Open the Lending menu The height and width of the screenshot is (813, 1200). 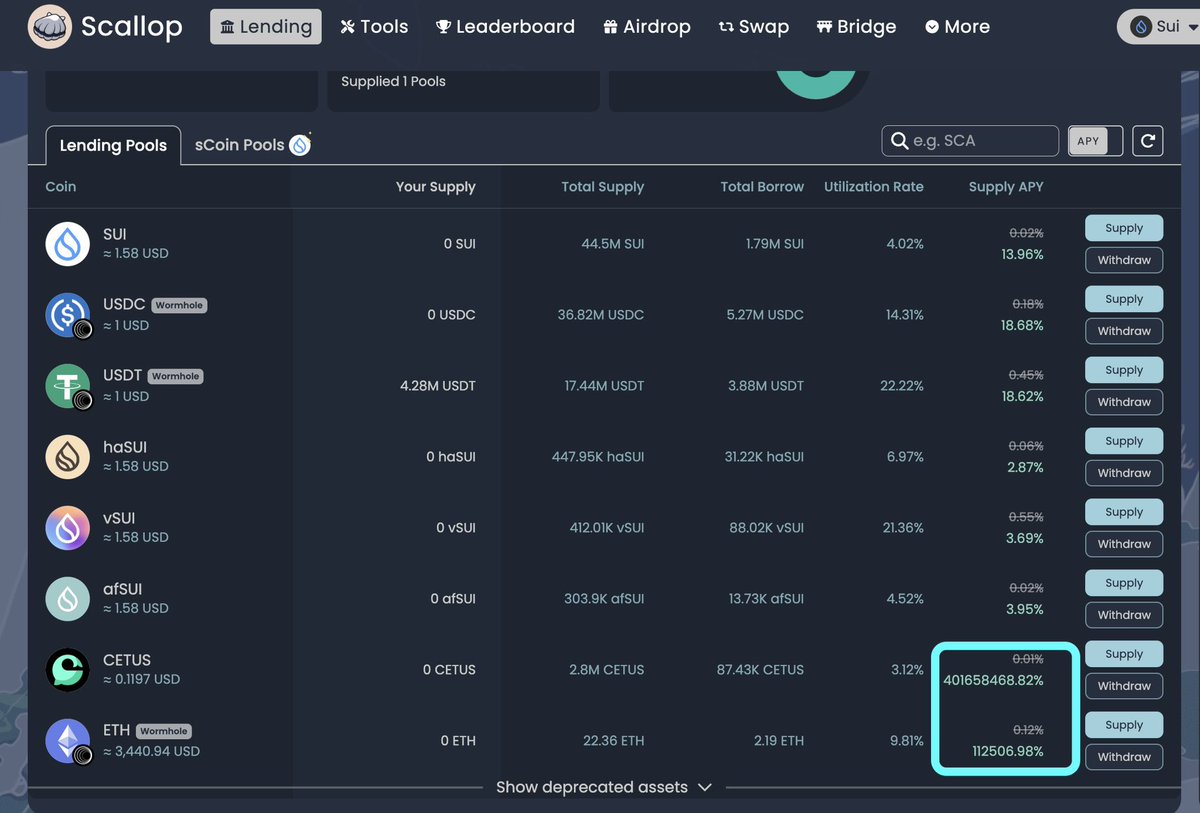tap(266, 27)
